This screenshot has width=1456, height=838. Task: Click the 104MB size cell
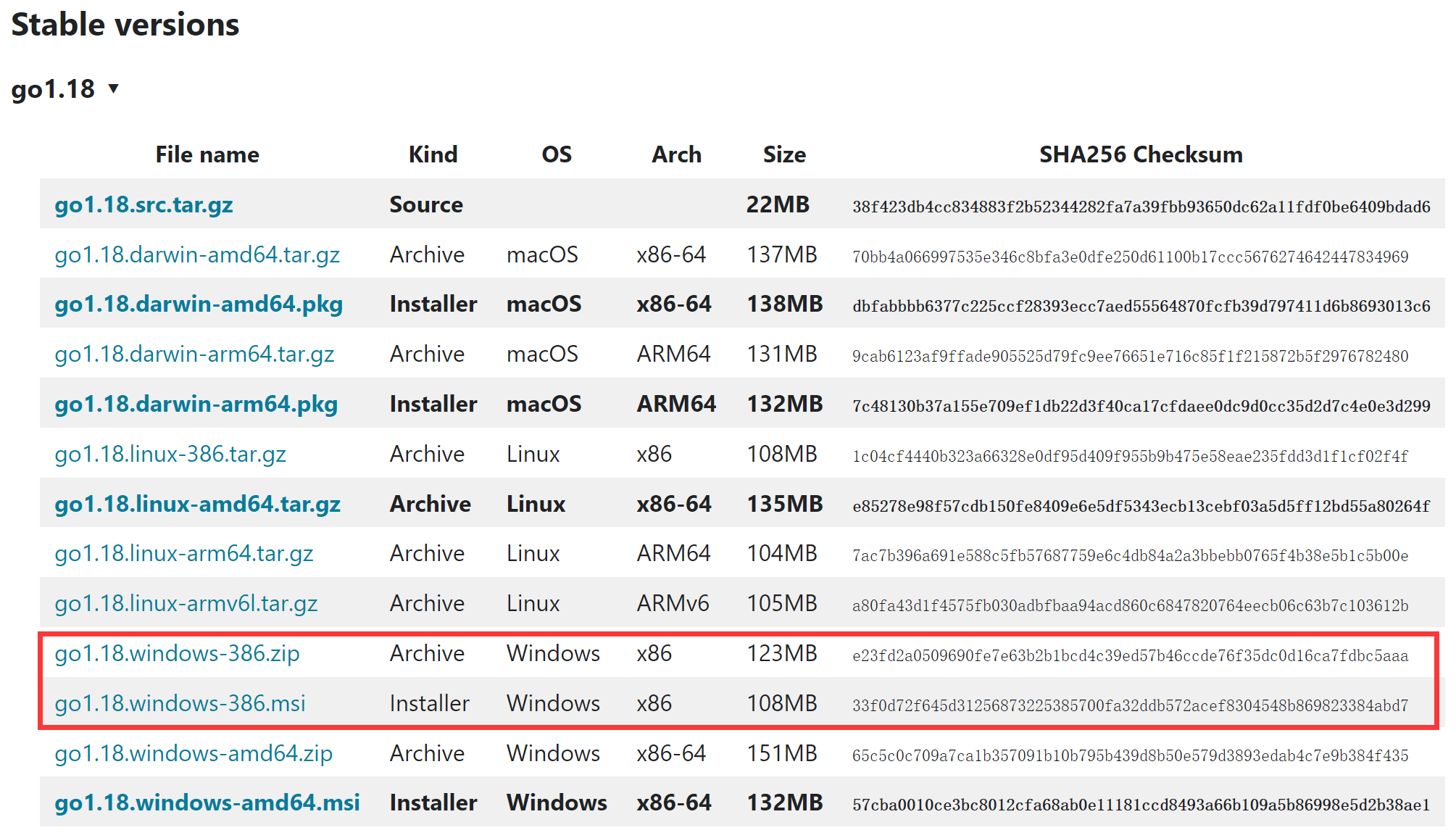coord(782,553)
